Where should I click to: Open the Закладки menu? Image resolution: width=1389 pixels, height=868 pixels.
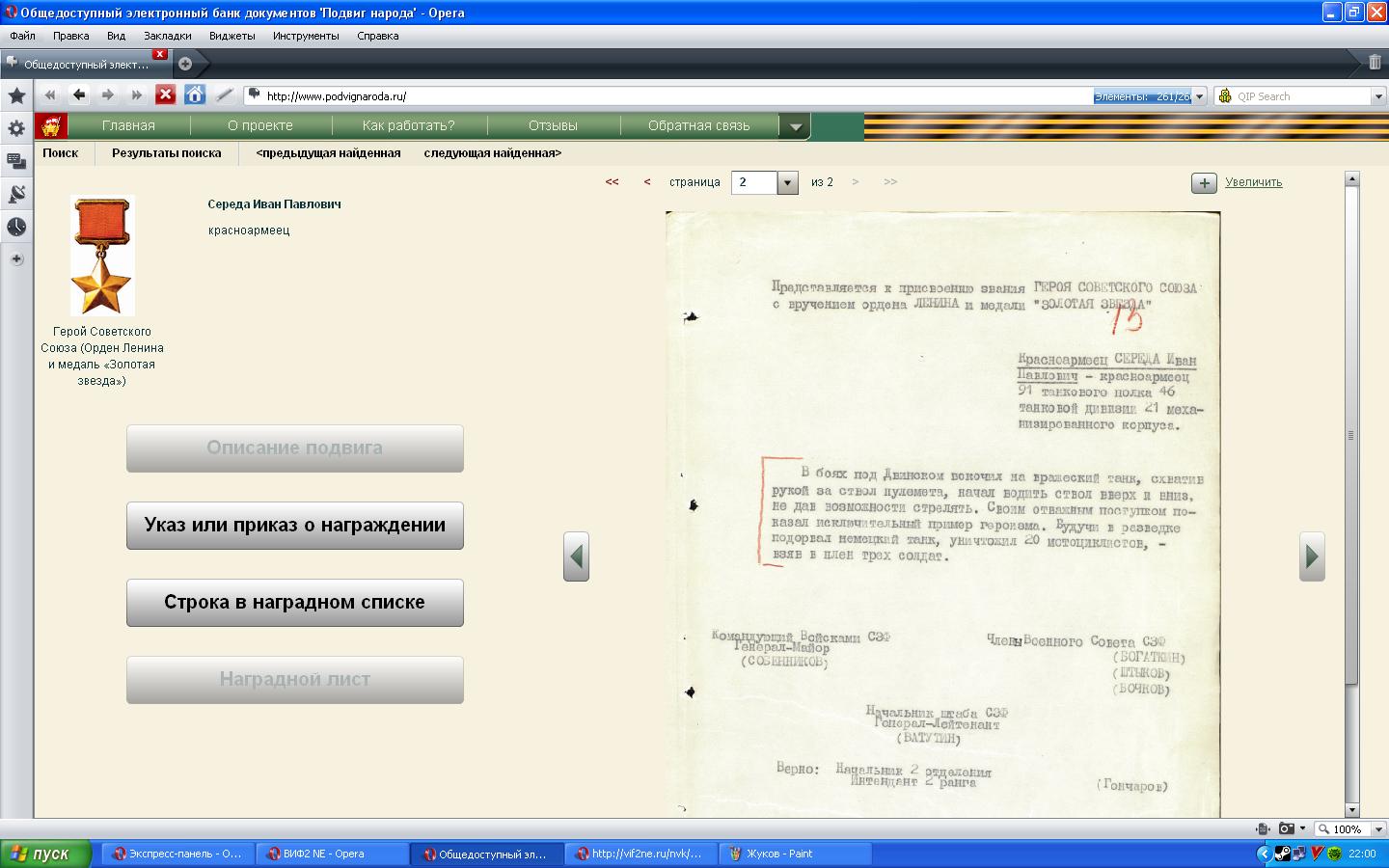pos(167,36)
